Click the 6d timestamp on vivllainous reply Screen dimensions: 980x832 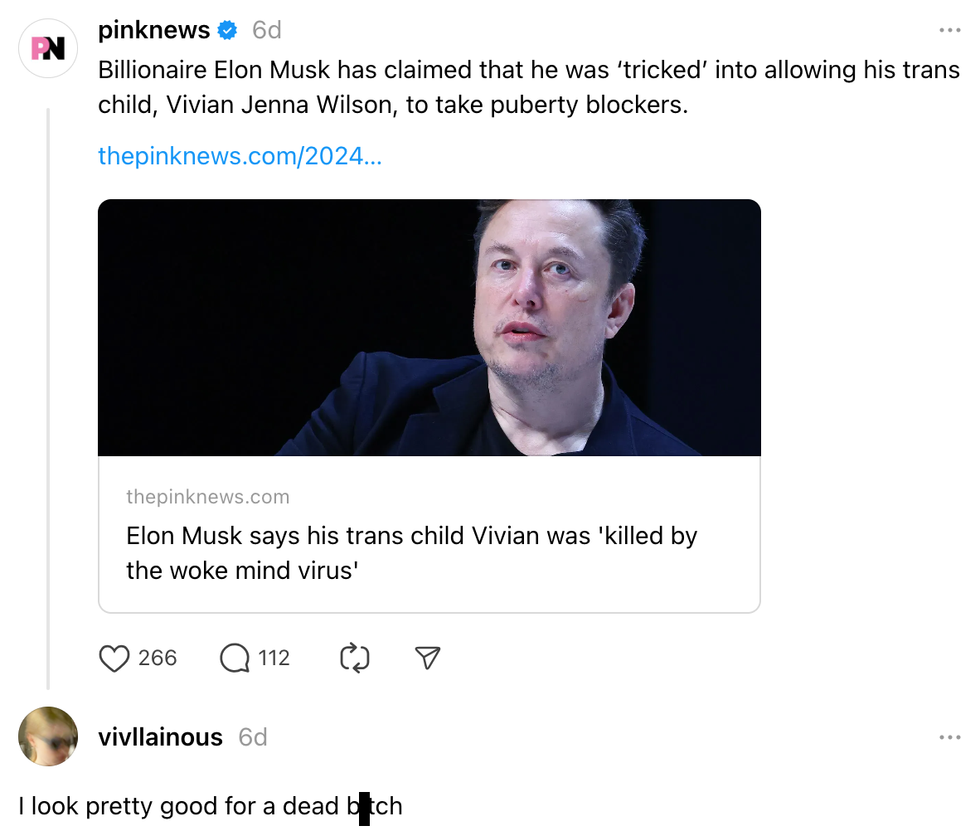tap(253, 738)
